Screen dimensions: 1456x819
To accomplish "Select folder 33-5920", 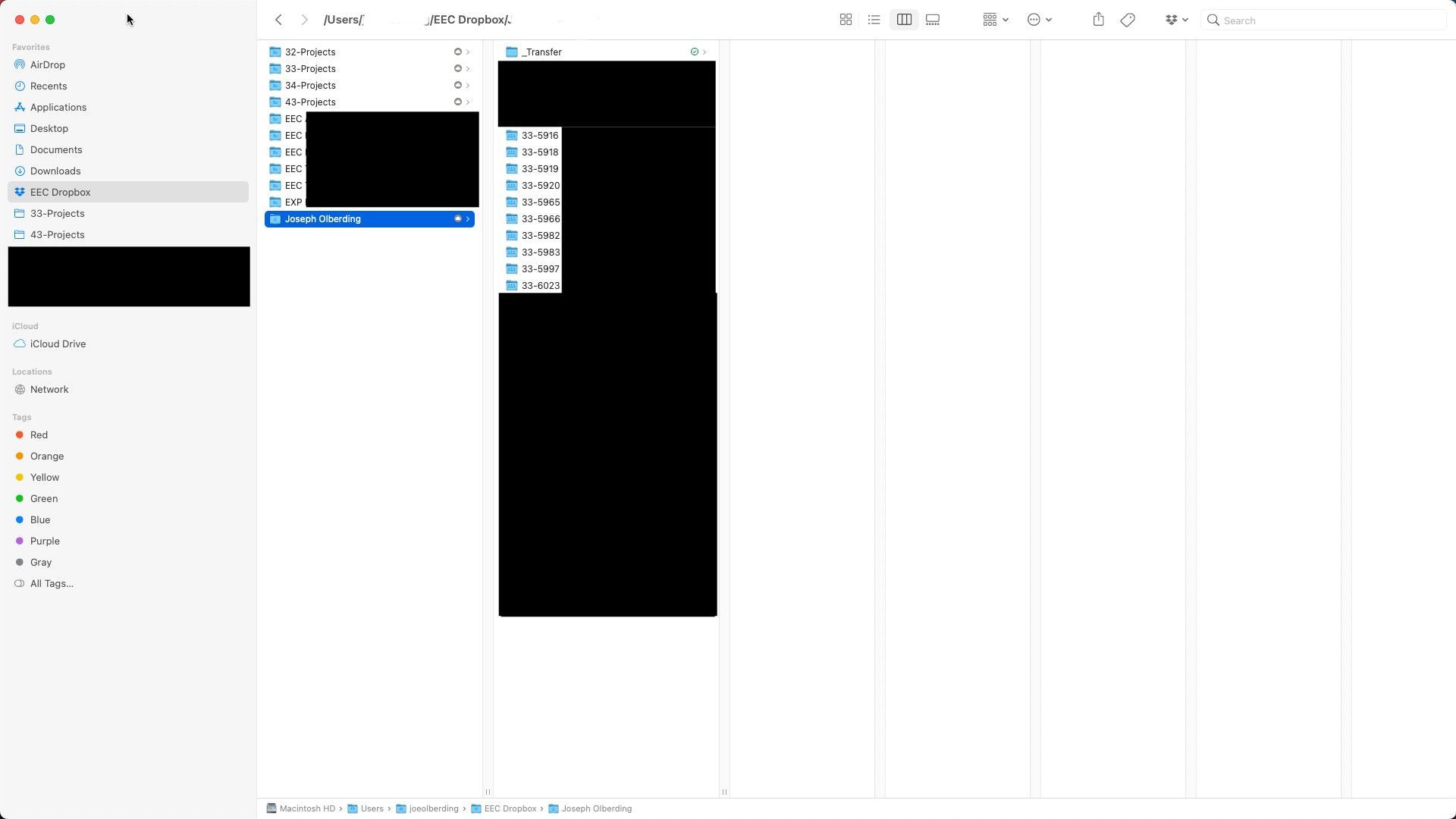I will click(x=532, y=185).
